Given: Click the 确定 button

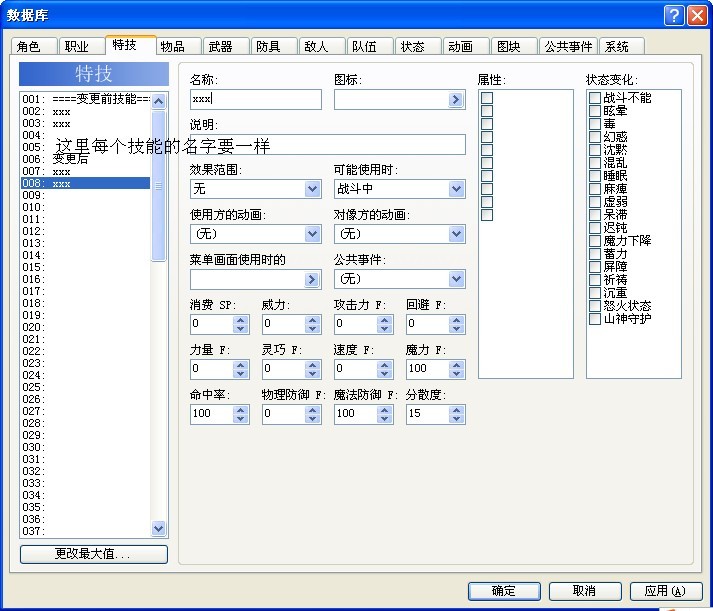Looking at the screenshot, I should tap(504, 591).
